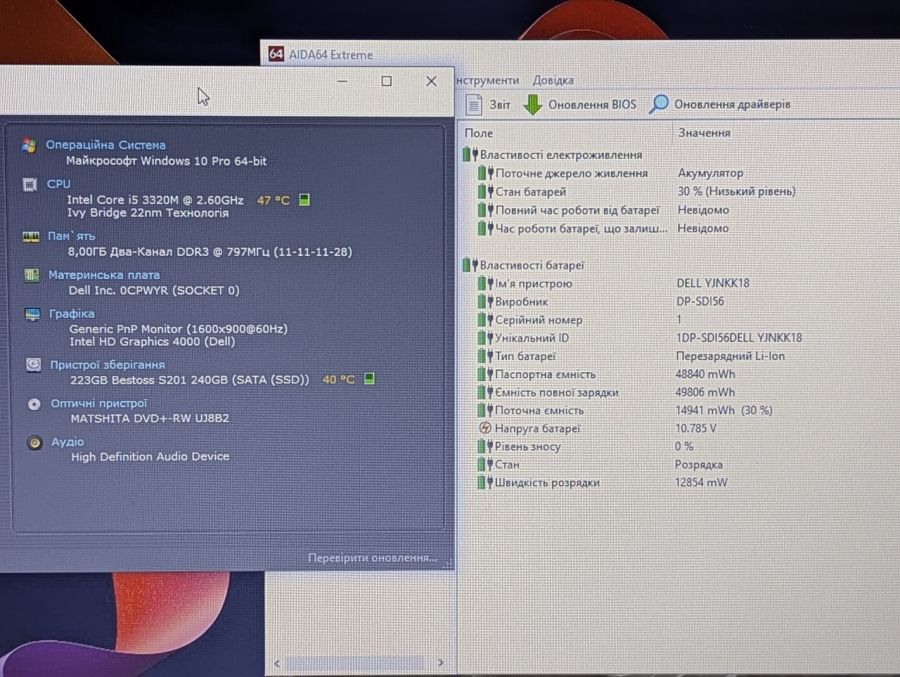Screen dimensions: 900x677
Task: Open the Довідка menu in AIDA64
Action: [x=553, y=80]
